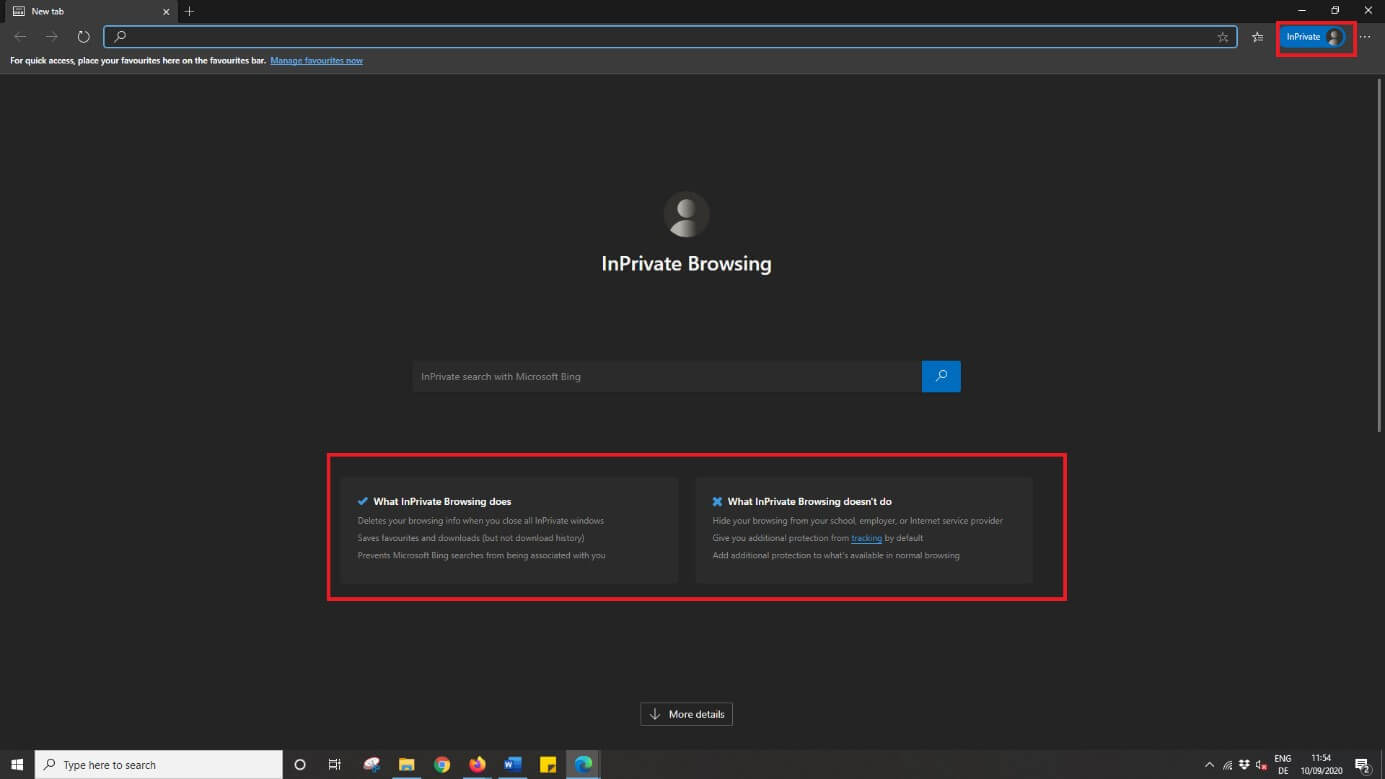Add this page to favourites star
Screen dimensions: 1385x779
1222,37
